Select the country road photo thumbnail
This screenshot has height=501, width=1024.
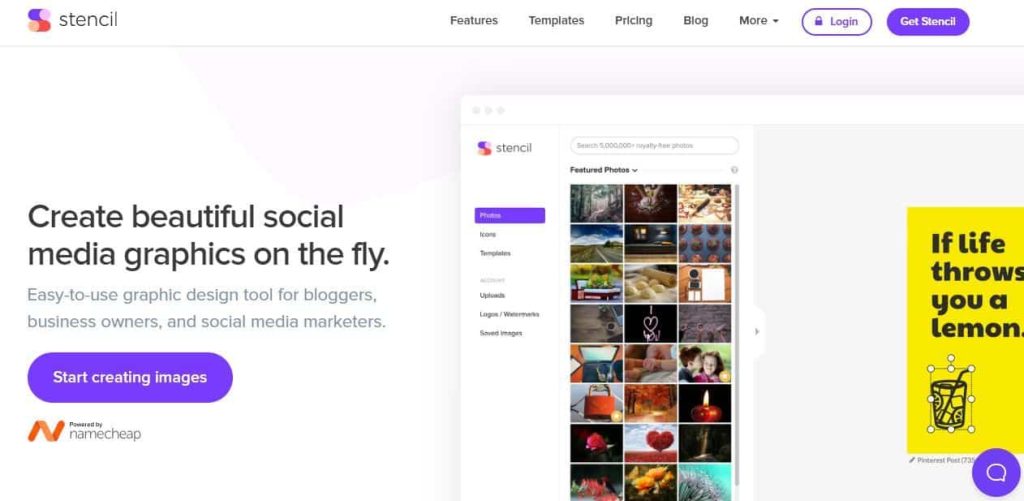click(596, 243)
